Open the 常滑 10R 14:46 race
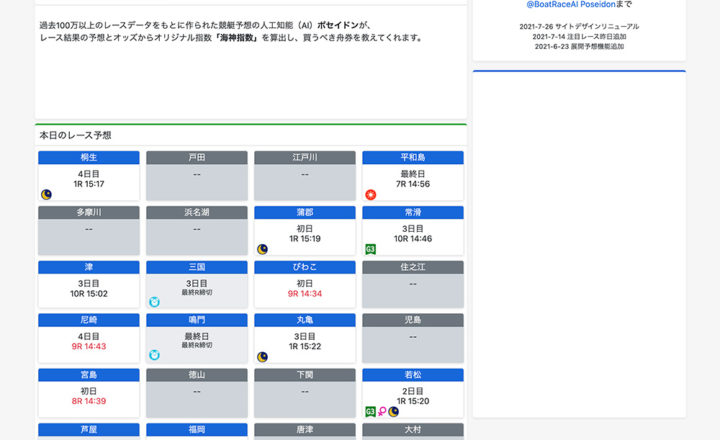Image resolution: width=720 pixels, height=440 pixels. [412, 239]
